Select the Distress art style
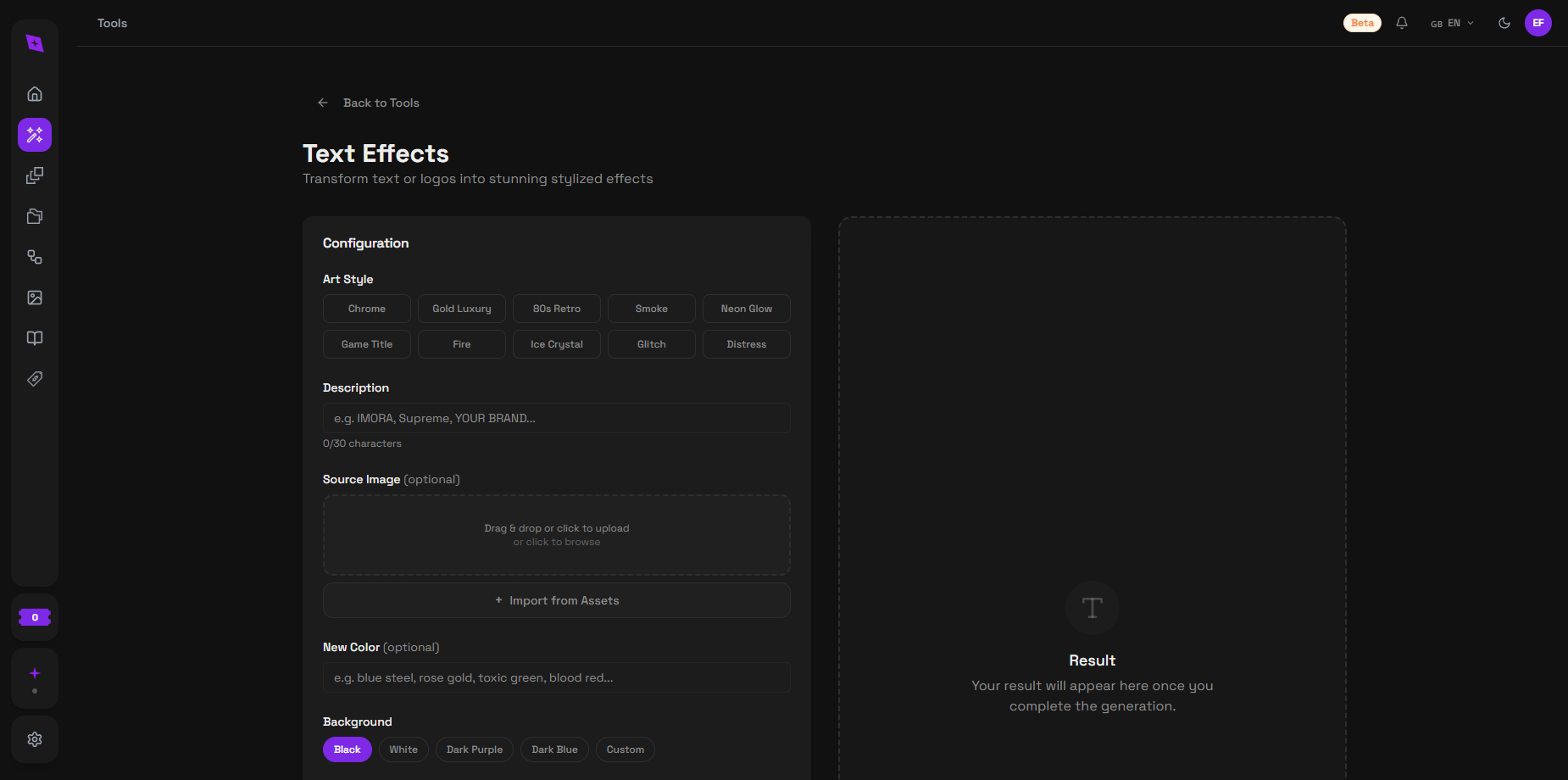The width and height of the screenshot is (1568, 780). click(x=747, y=344)
